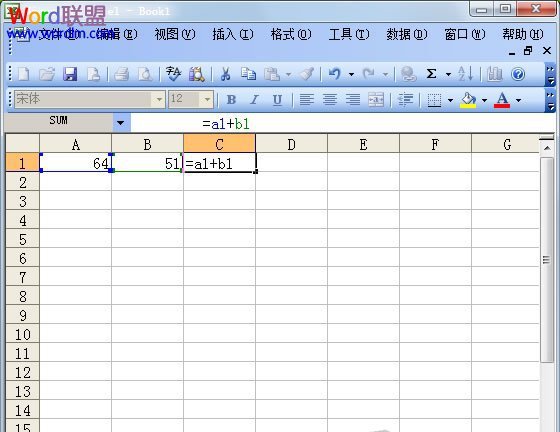Save the workbook with floppy disk icon
Viewport: 560px width, 432px height.
(70, 74)
